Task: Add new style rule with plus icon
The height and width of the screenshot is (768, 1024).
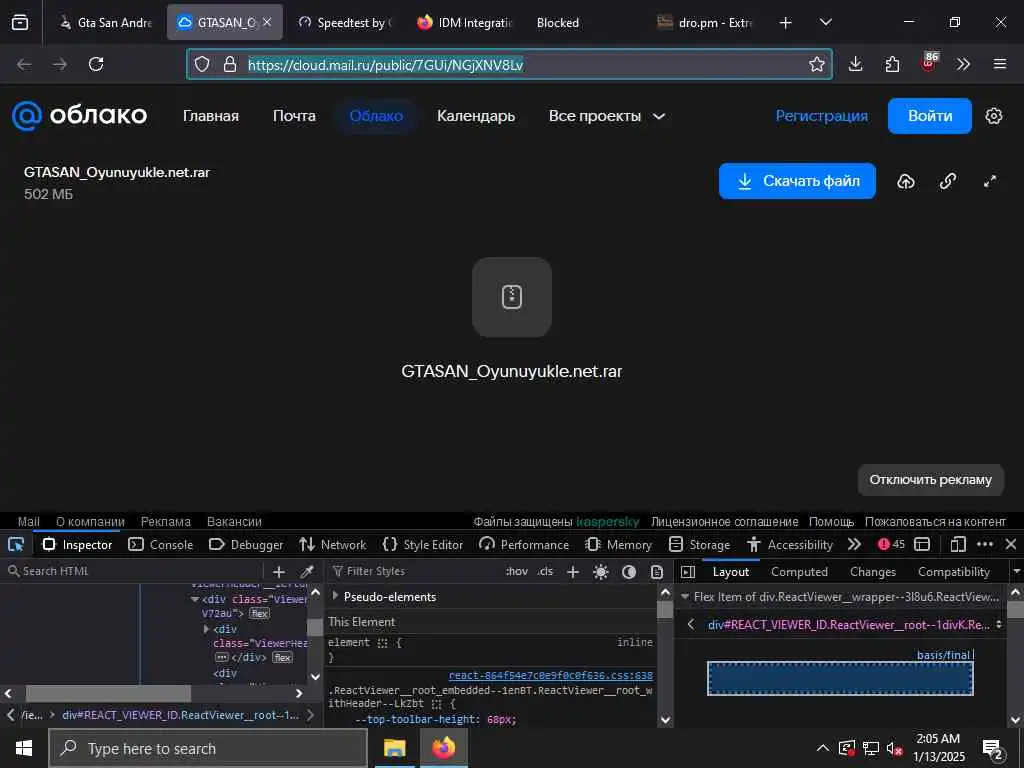Action: 573,571
